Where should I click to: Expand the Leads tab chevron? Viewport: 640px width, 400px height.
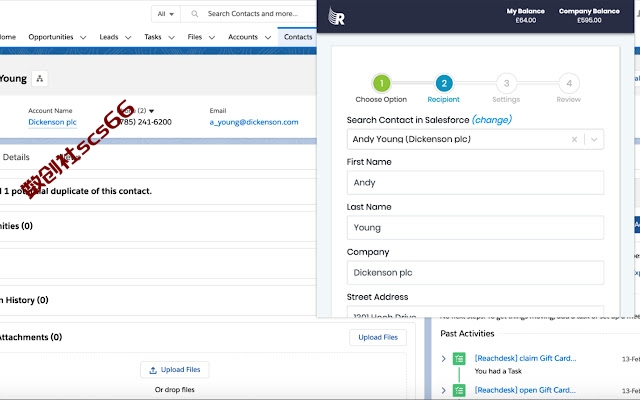[128, 37]
